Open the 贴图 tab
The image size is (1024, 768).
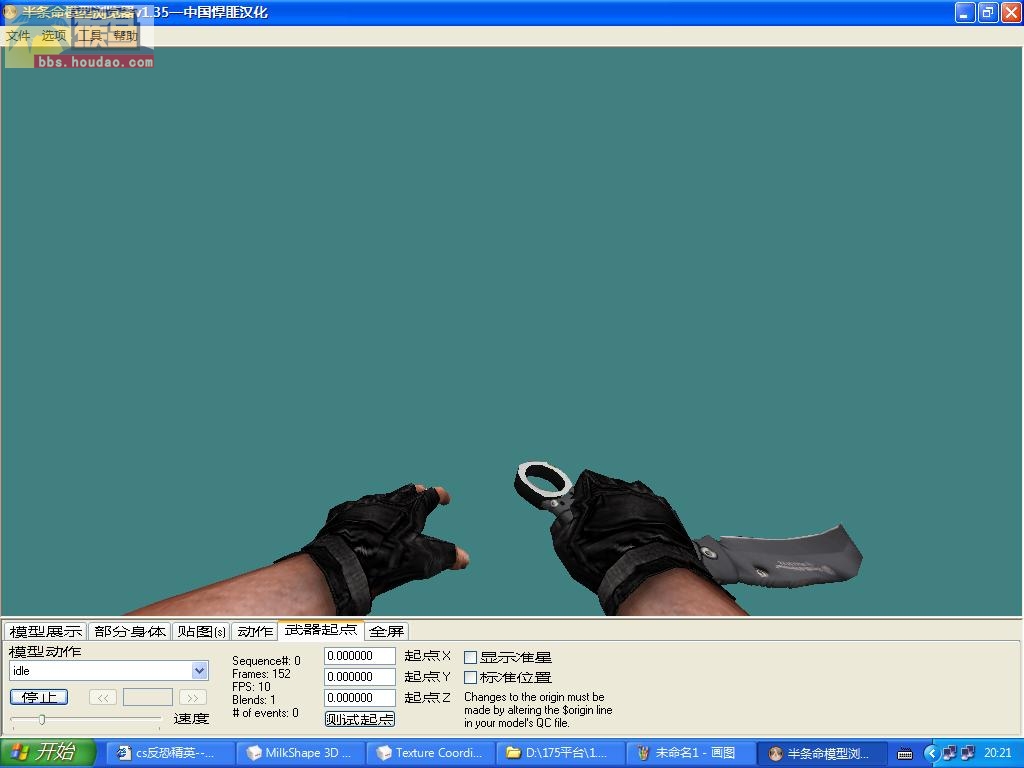click(201, 632)
